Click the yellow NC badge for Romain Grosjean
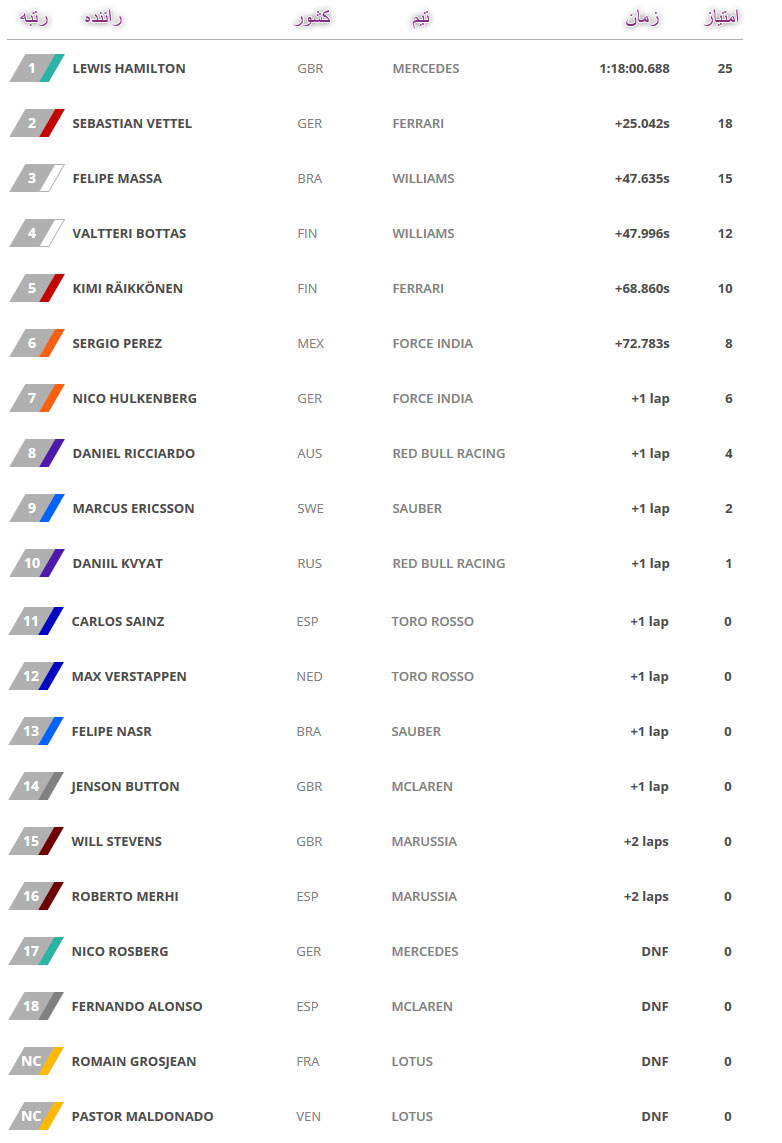Image resolution: width=782 pixels, height=1143 pixels. coord(36,1061)
